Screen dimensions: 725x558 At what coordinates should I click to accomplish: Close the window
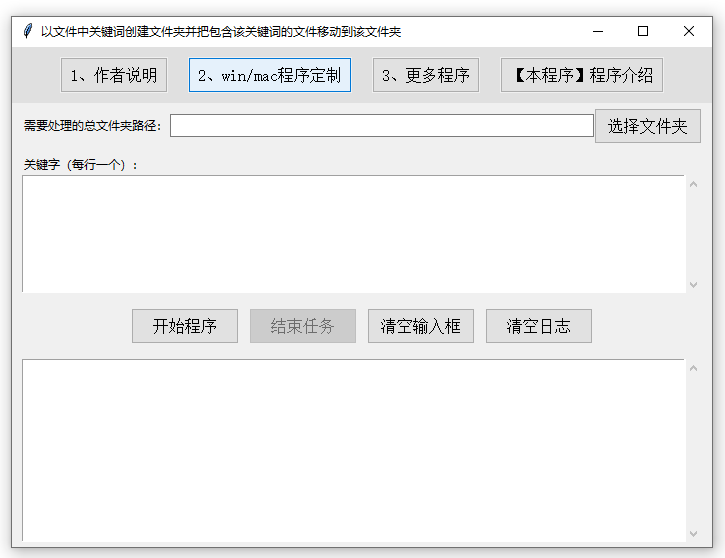click(688, 31)
